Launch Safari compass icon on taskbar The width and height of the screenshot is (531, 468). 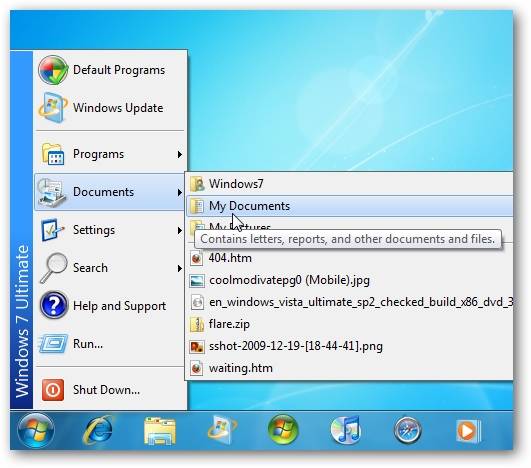[407, 431]
